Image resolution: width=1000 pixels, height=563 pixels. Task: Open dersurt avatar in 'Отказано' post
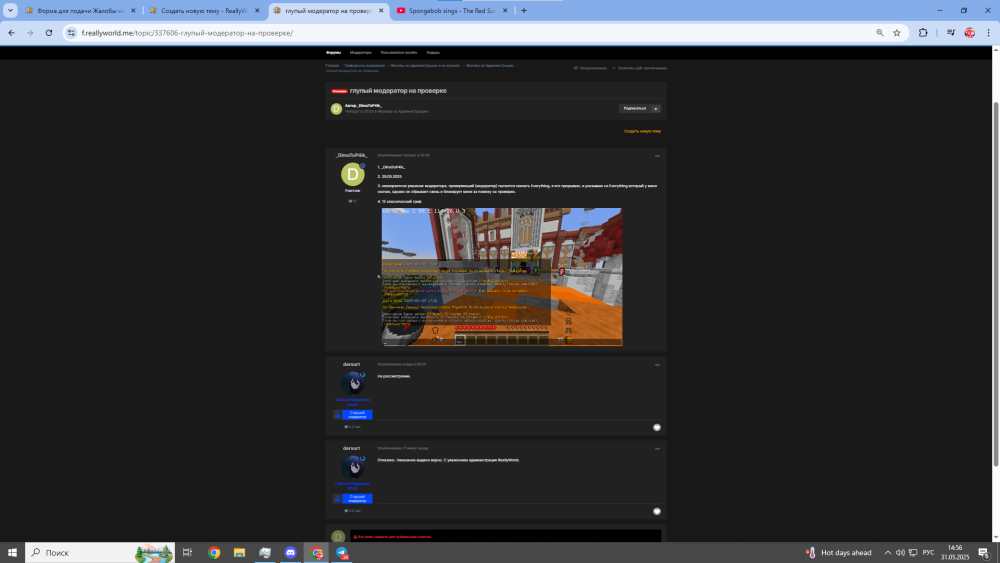tap(353, 467)
